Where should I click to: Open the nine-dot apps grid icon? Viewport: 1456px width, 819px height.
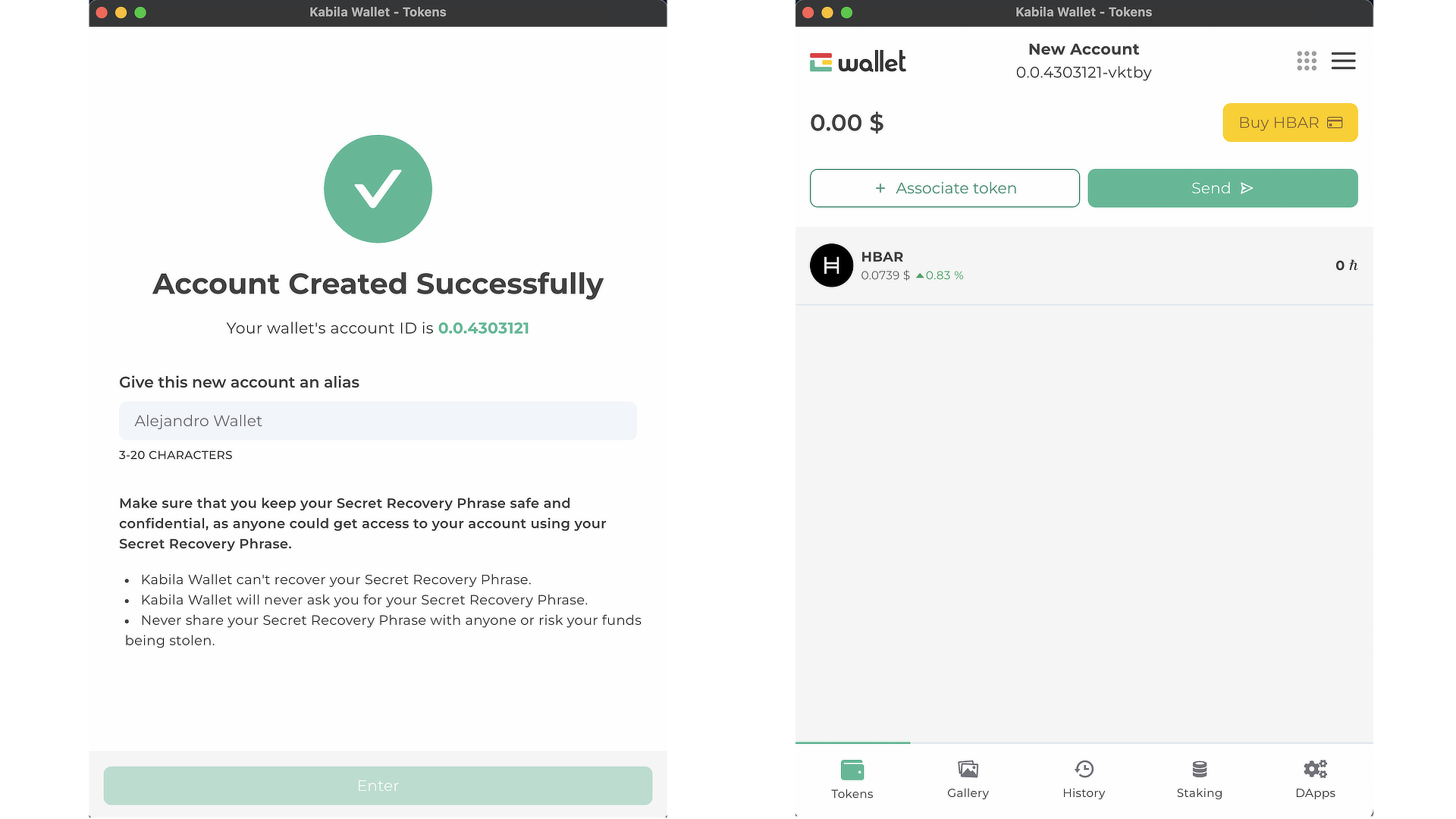click(1306, 61)
